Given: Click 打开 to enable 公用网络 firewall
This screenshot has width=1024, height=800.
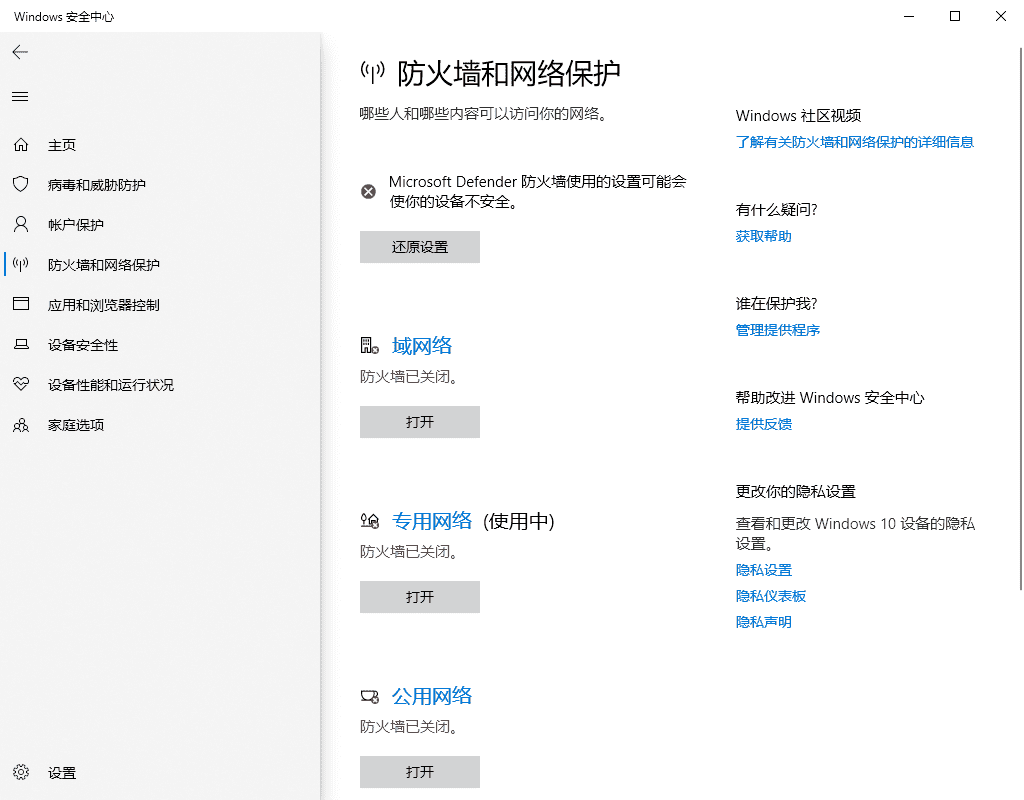Looking at the screenshot, I should coord(419,772).
